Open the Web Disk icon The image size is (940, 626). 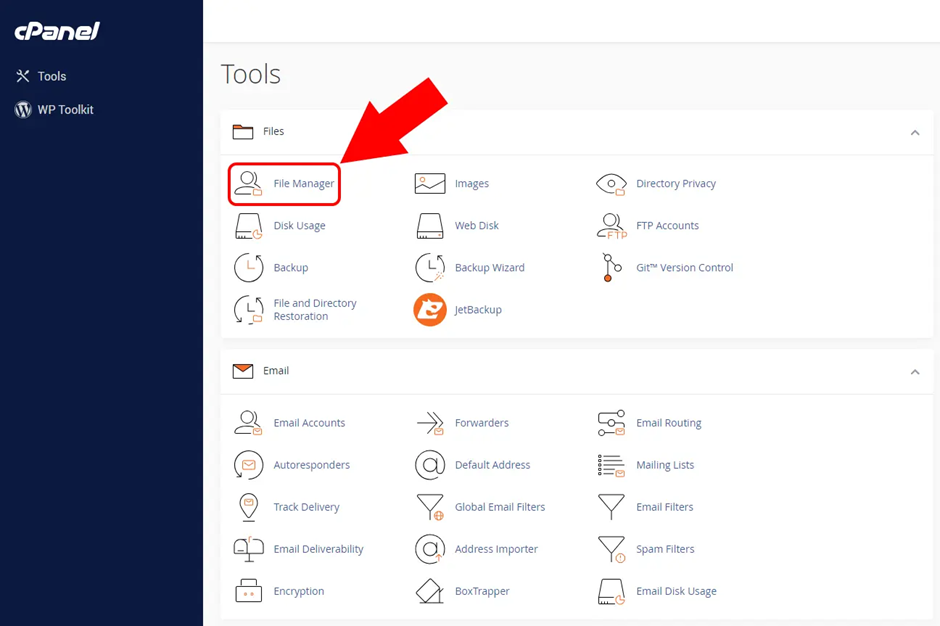click(x=430, y=226)
